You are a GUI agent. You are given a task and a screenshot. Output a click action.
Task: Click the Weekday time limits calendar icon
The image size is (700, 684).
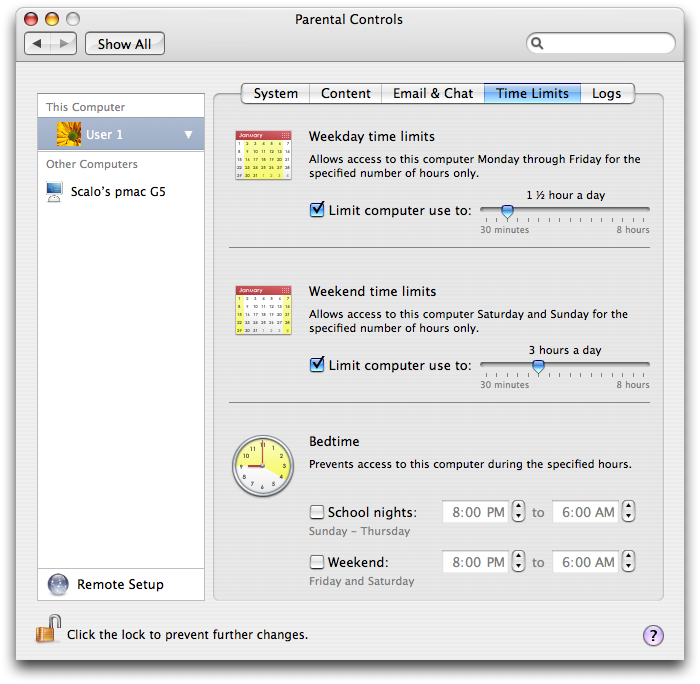tap(263, 155)
